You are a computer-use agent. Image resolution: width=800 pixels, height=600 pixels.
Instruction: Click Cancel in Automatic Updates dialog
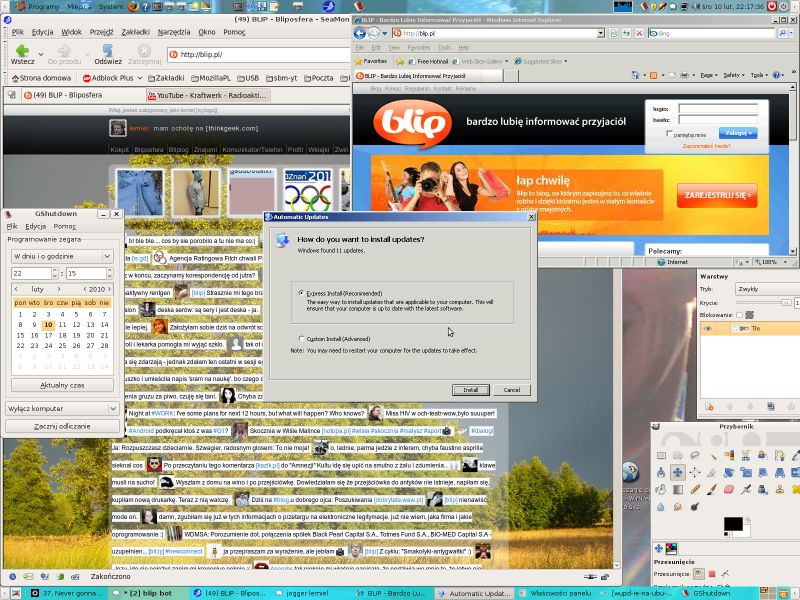click(512, 390)
